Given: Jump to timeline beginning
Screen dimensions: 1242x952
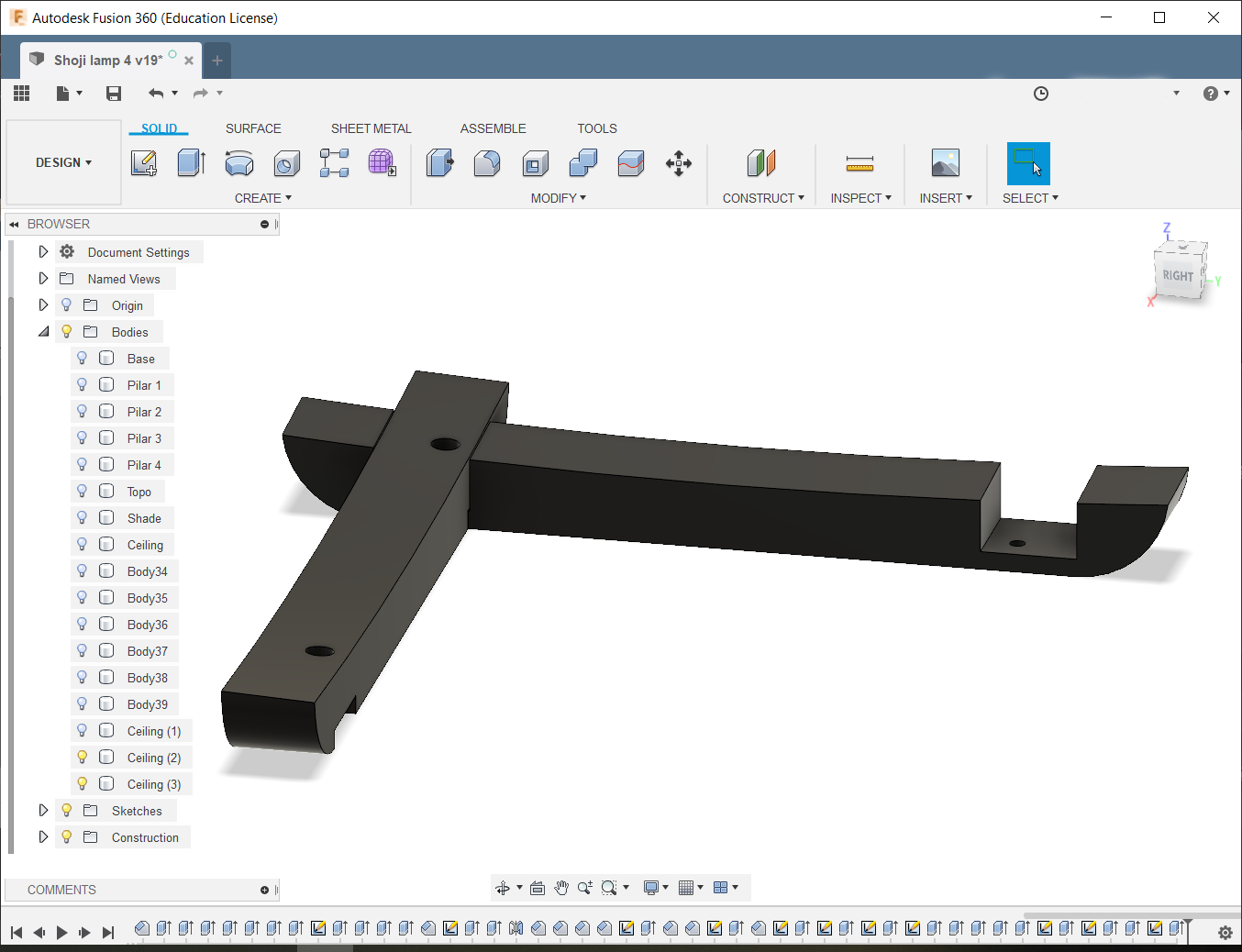Looking at the screenshot, I should click(x=17, y=933).
